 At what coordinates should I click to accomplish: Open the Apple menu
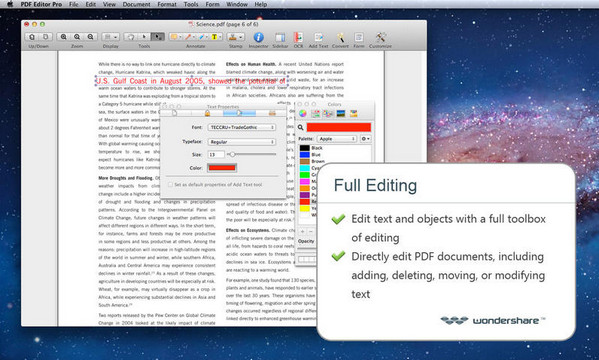tap(10, 4)
